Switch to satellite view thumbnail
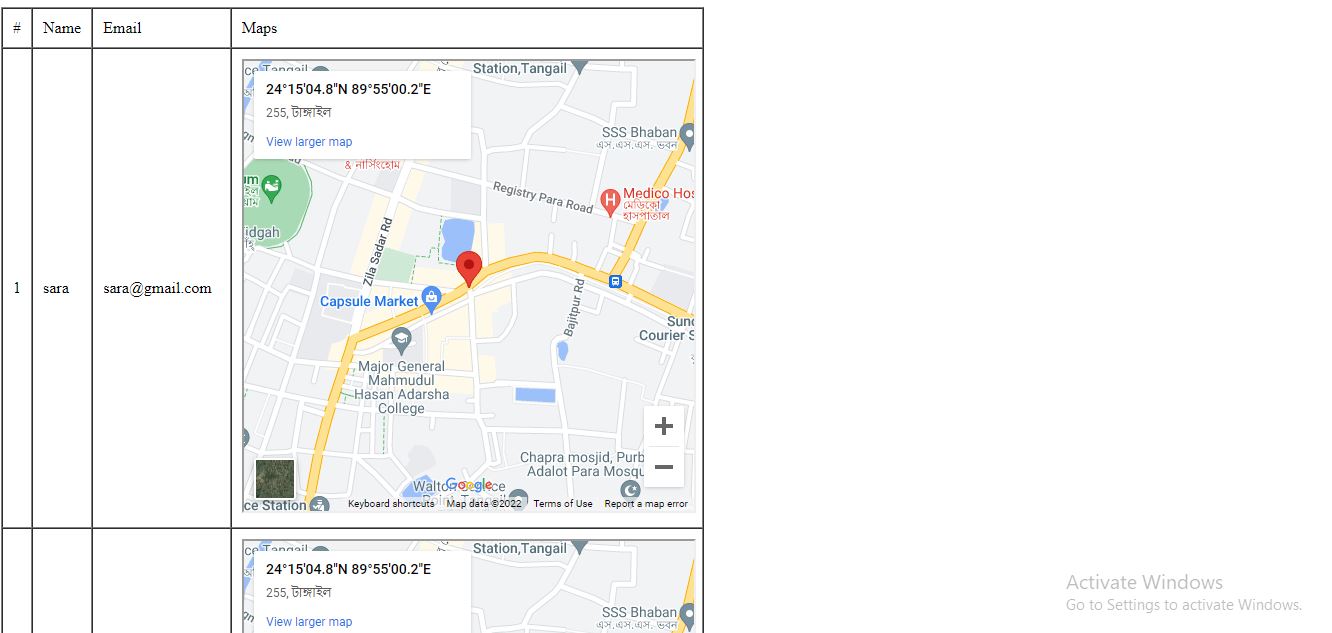This screenshot has height=633, width=1332. click(x=275, y=479)
